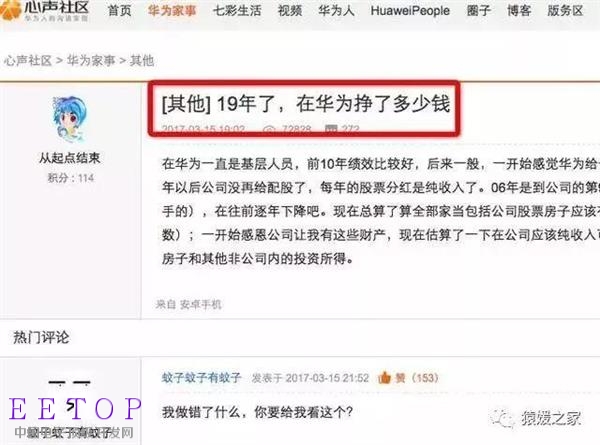Click the reply count comment icon
This screenshot has height=445, width=600.
[x=331, y=129]
